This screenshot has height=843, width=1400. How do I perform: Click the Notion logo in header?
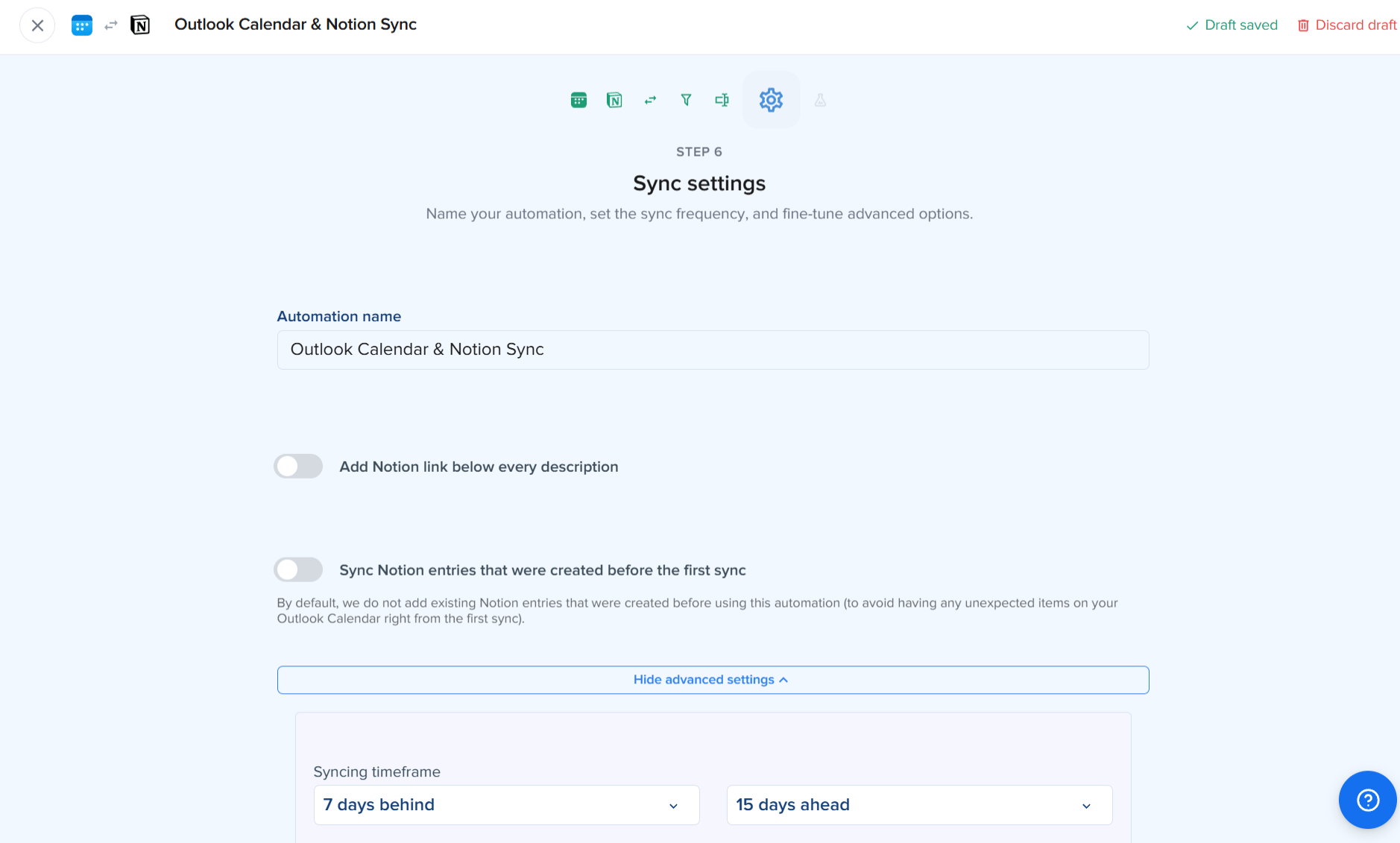coord(140,25)
